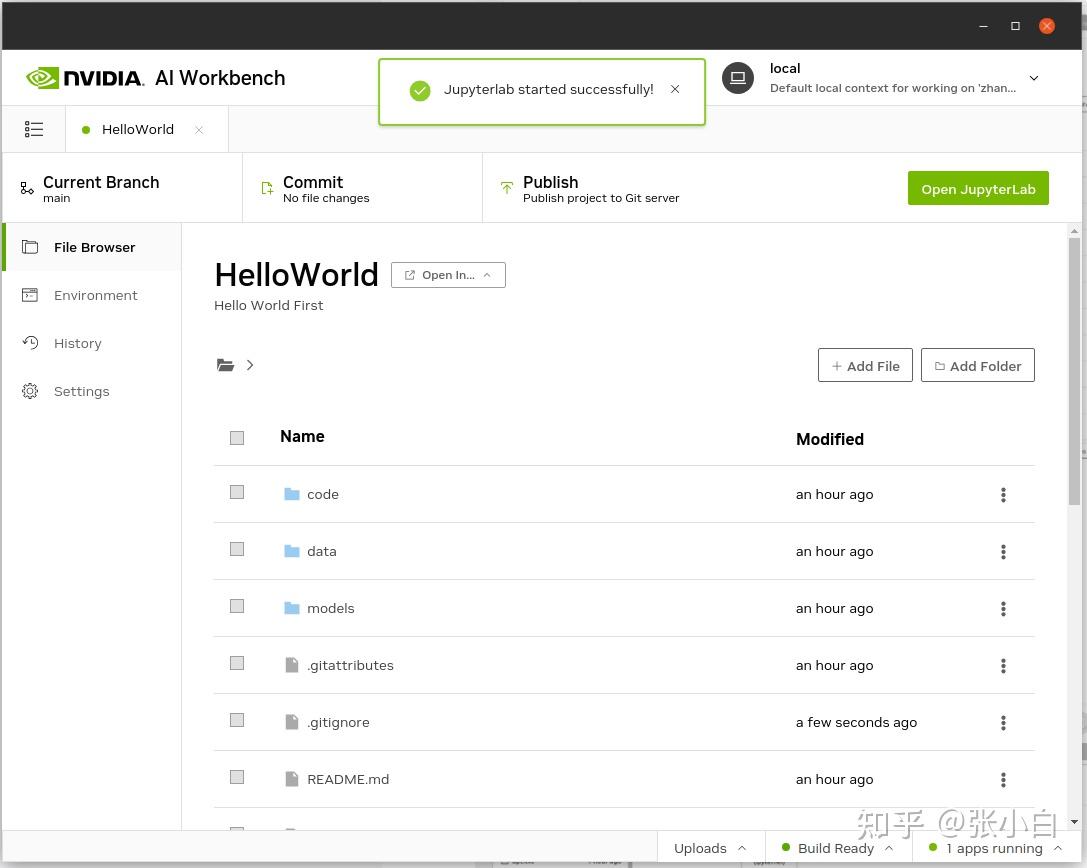Select the checkbox next to README.md
The height and width of the screenshot is (868, 1087).
[237, 777]
